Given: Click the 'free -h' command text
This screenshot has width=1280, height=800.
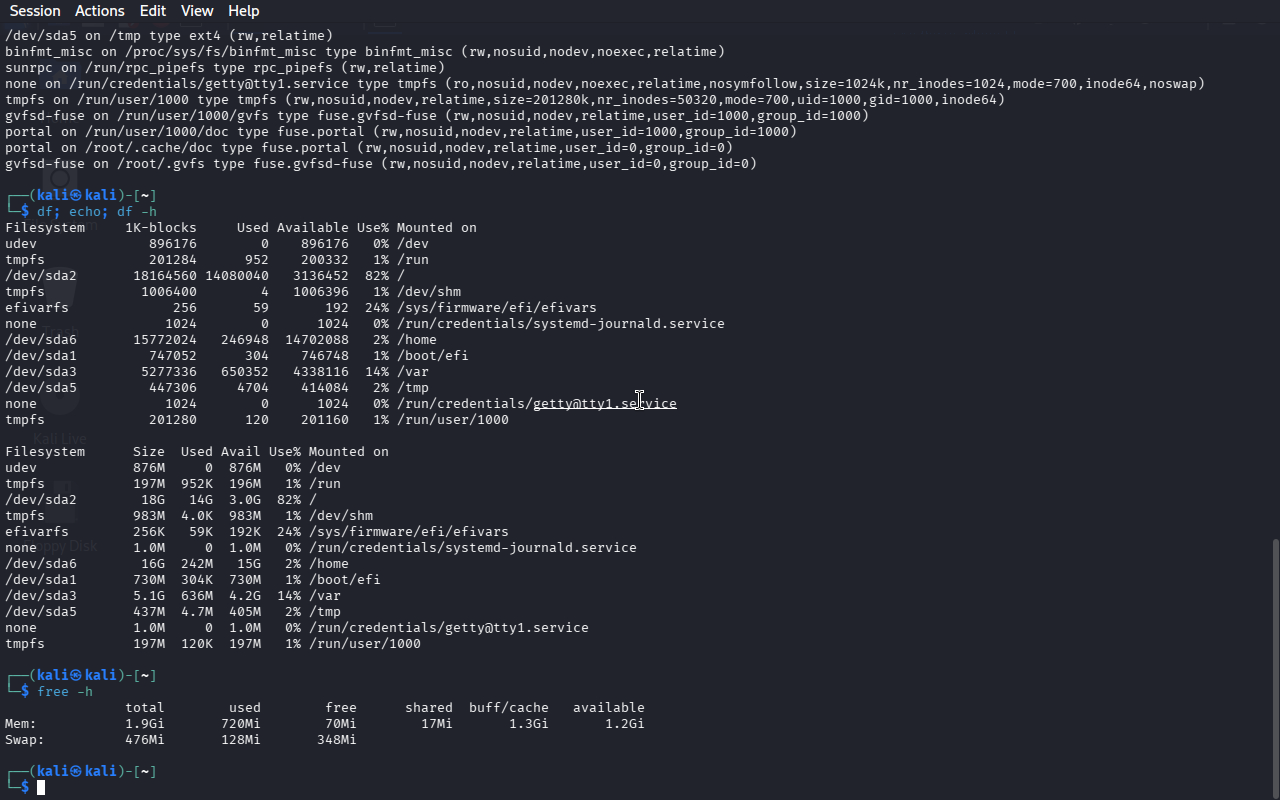Looking at the screenshot, I should pyautogui.click(x=65, y=692).
